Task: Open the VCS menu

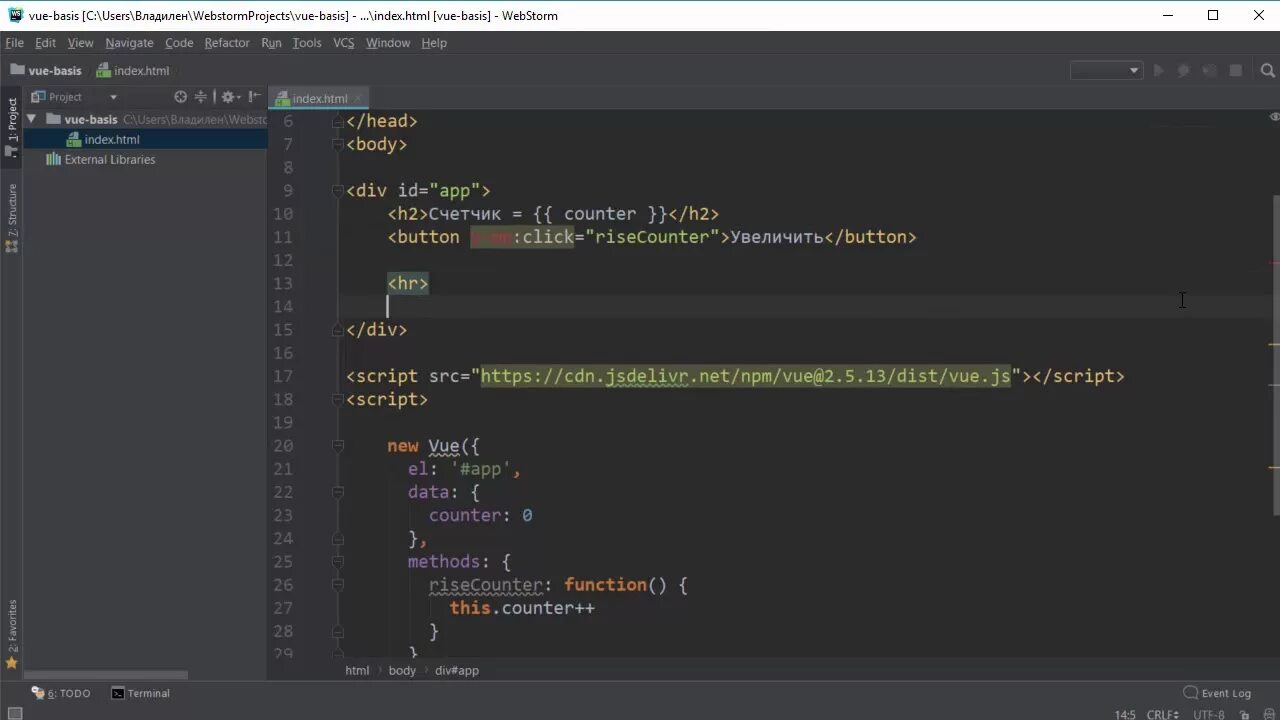Action: pyautogui.click(x=343, y=43)
